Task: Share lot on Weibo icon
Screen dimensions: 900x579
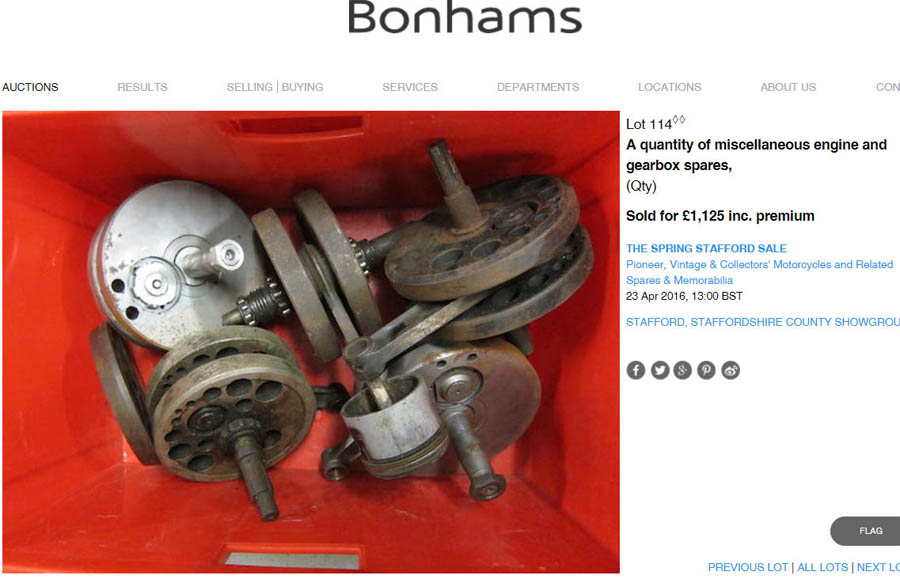Action: pos(730,370)
